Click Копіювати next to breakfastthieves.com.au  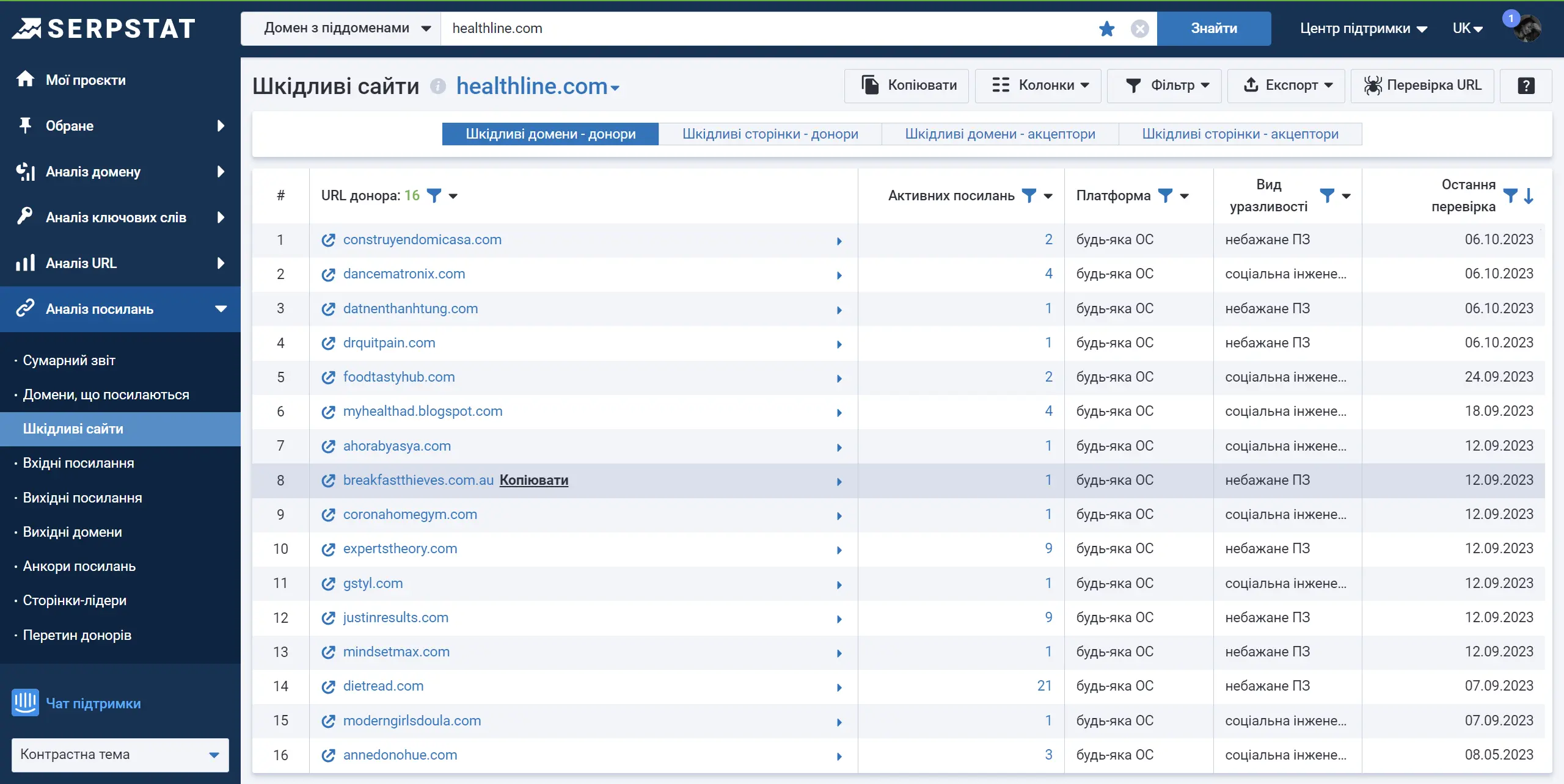[x=534, y=480]
